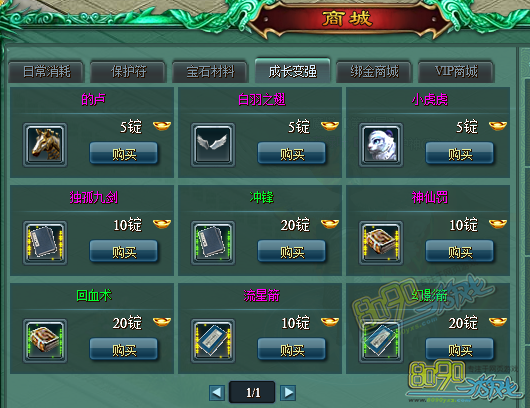Click the 幻影箭 book icon

[381, 341]
